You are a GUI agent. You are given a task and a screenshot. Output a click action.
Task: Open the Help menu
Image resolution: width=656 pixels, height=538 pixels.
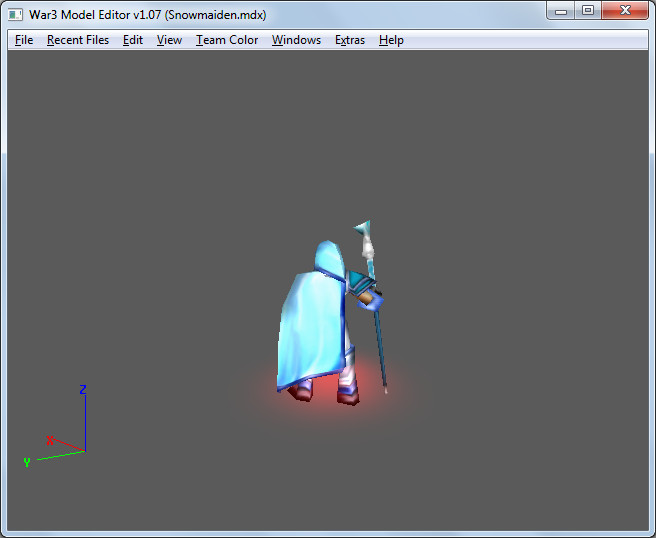391,40
